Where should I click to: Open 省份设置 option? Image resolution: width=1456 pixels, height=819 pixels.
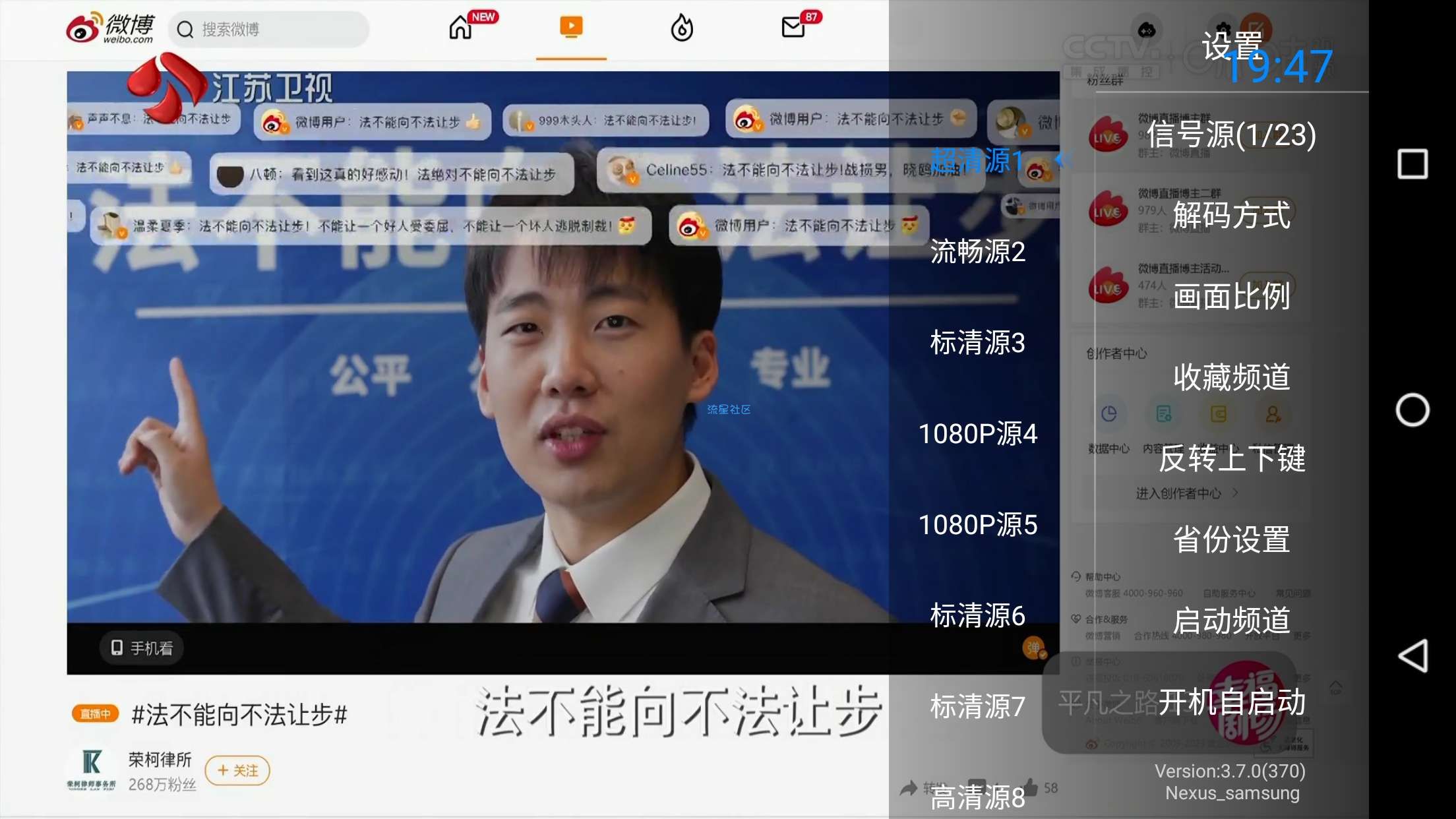click(1231, 540)
